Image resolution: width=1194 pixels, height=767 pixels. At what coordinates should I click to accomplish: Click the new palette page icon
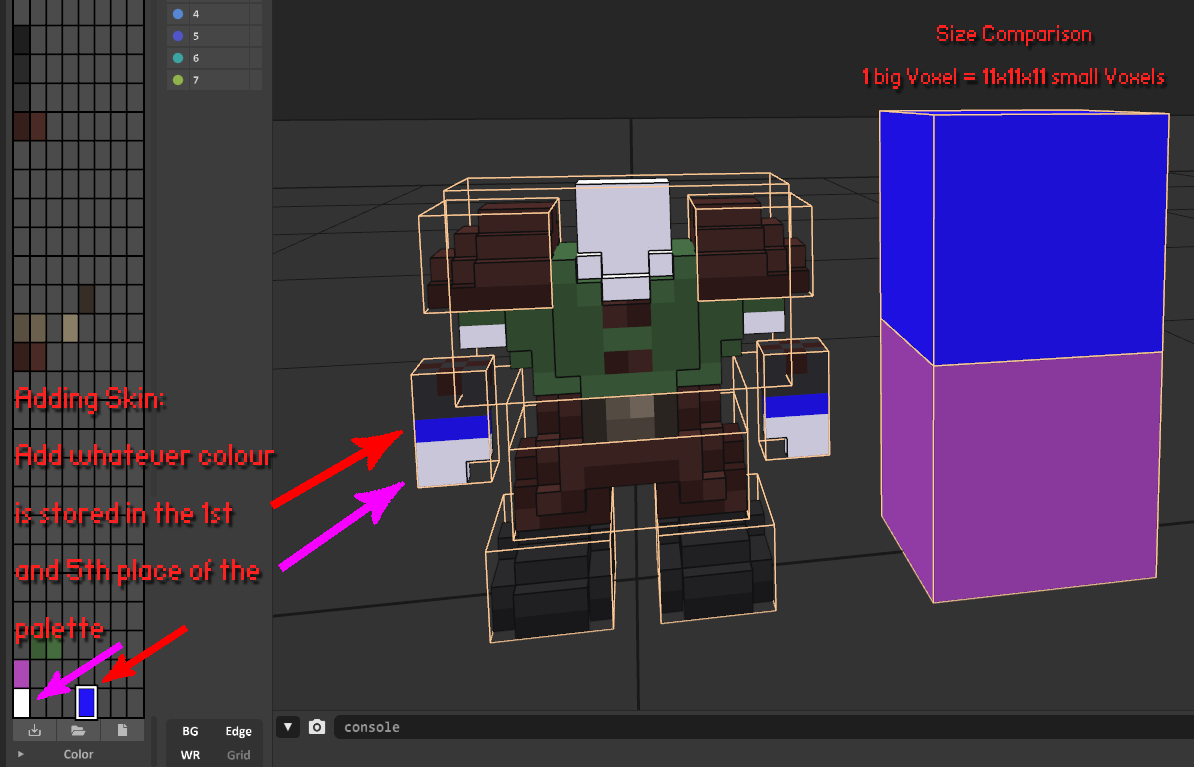(x=123, y=730)
